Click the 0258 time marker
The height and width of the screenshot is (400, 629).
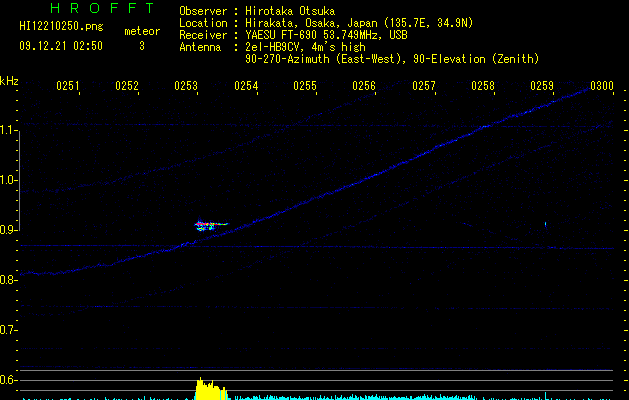[x=483, y=85]
